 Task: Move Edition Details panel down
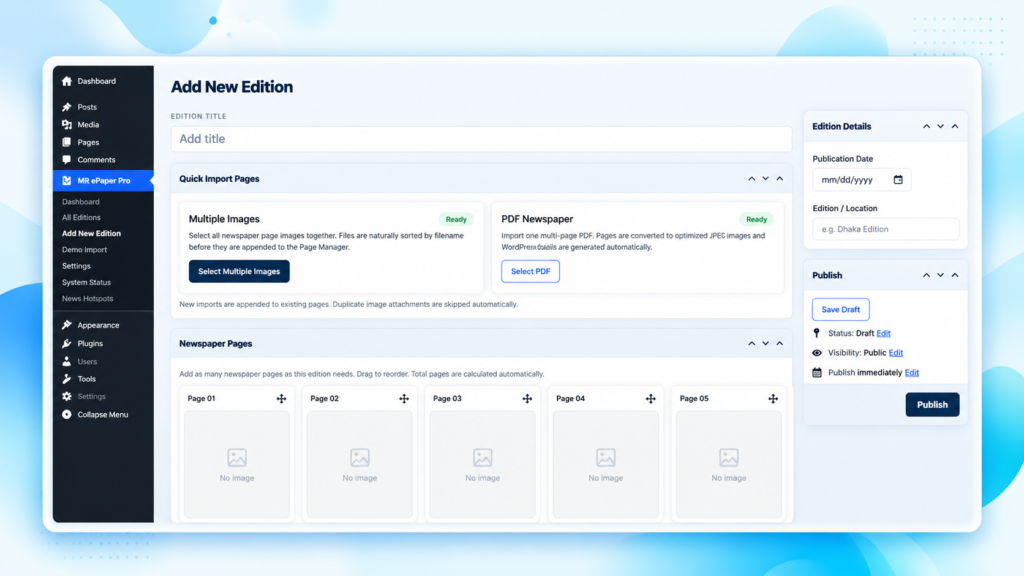coord(940,127)
